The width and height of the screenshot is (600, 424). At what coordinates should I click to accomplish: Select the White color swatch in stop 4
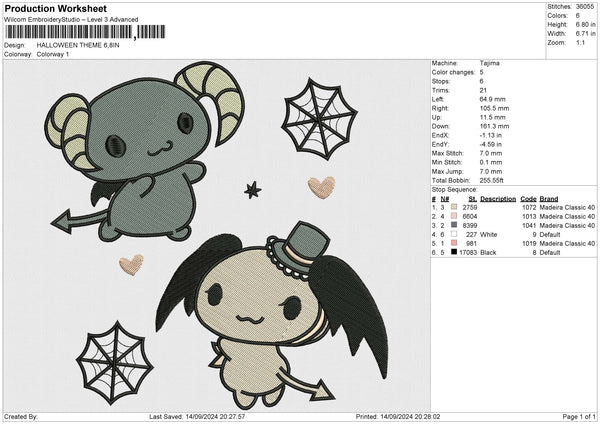454,234
